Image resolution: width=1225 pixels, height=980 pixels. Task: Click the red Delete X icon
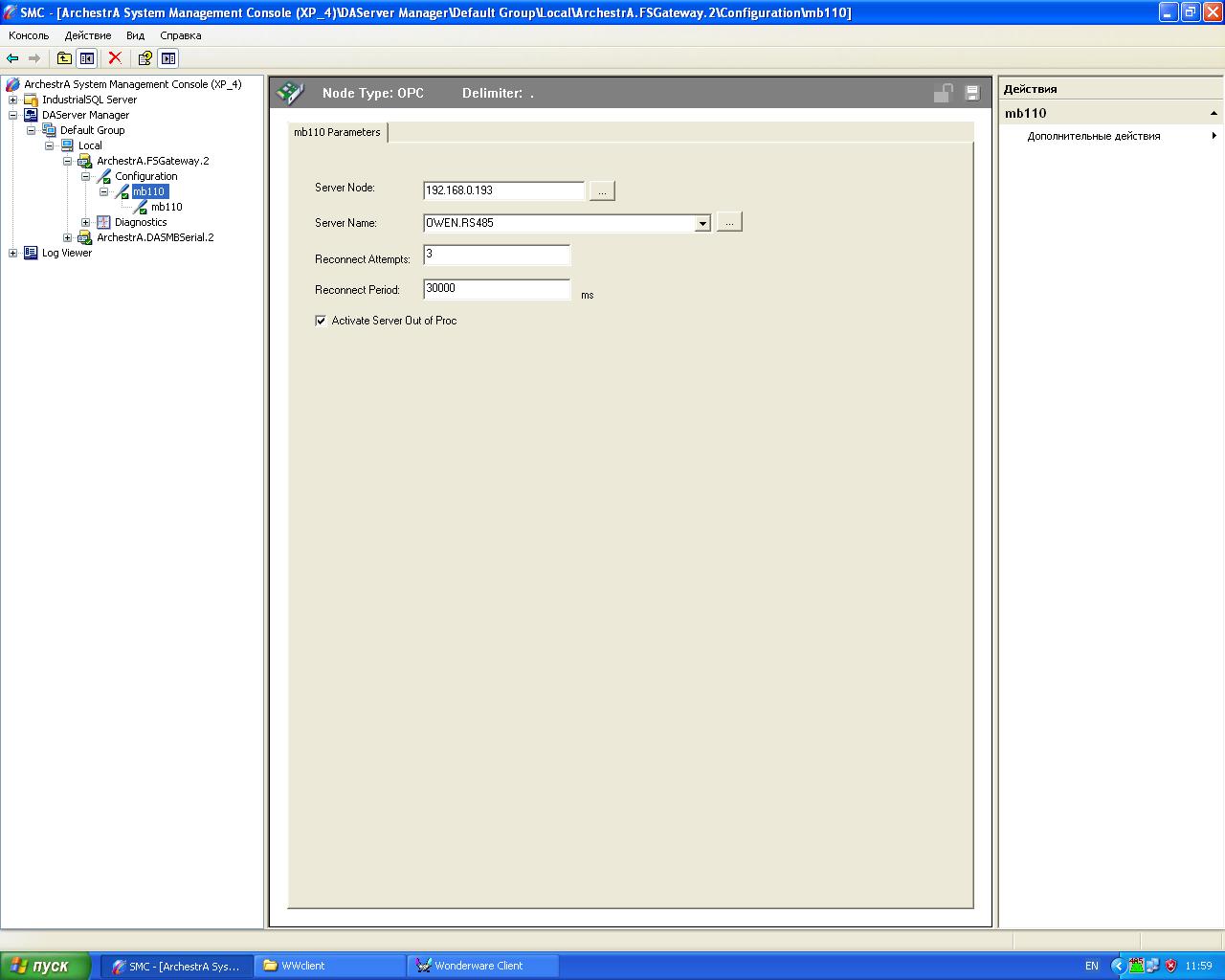tap(115, 58)
